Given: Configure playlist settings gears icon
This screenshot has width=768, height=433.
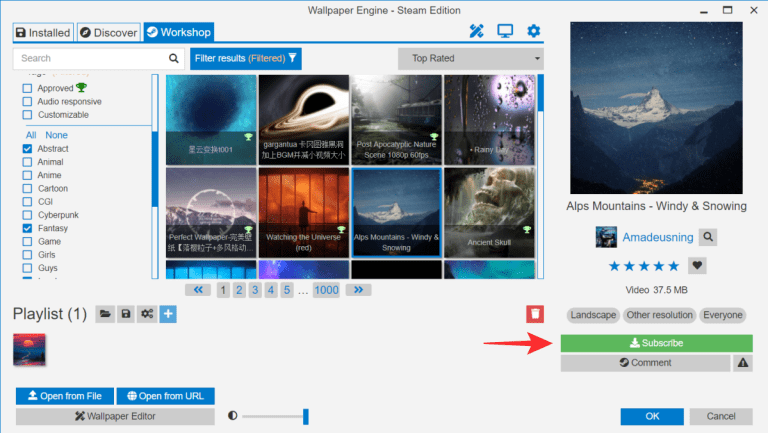Looking at the screenshot, I should pos(147,314).
